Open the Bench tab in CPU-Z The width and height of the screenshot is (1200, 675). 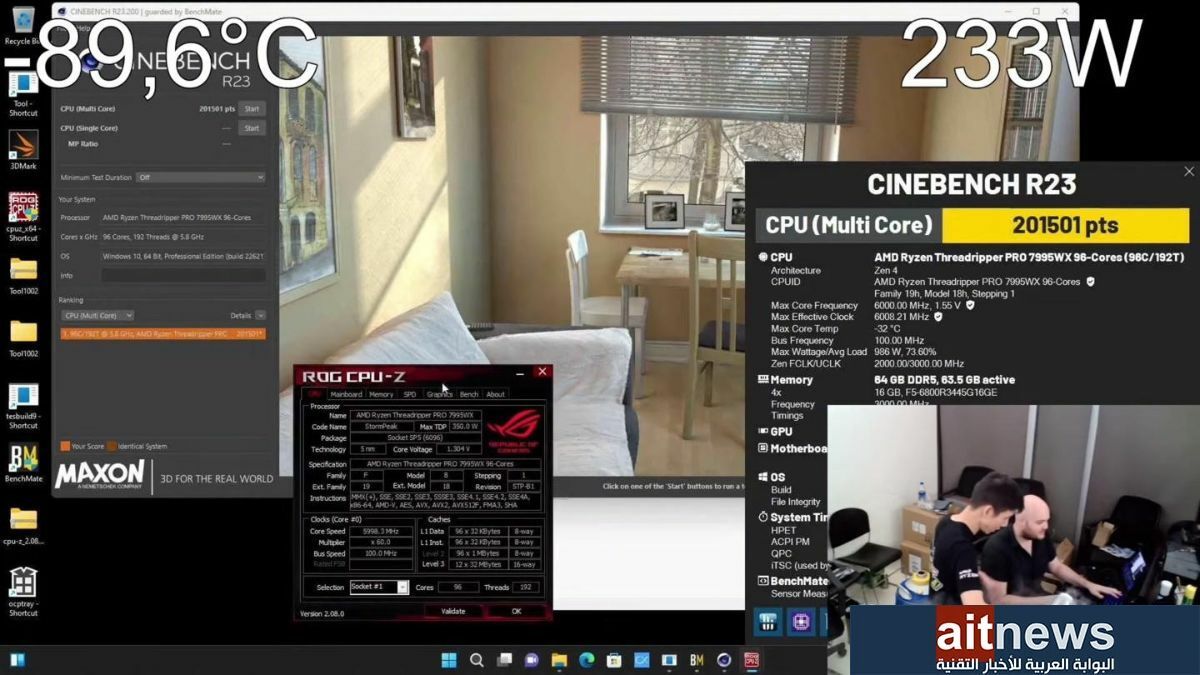470,395
